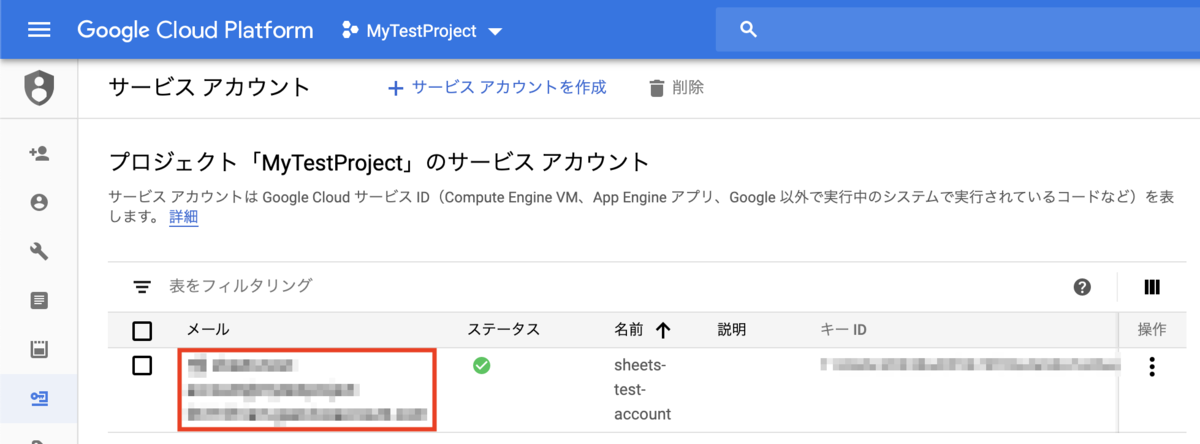Open the wrench tools sidebar icon
This screenshot has width=1200, height=444.
tap(39, 251)
